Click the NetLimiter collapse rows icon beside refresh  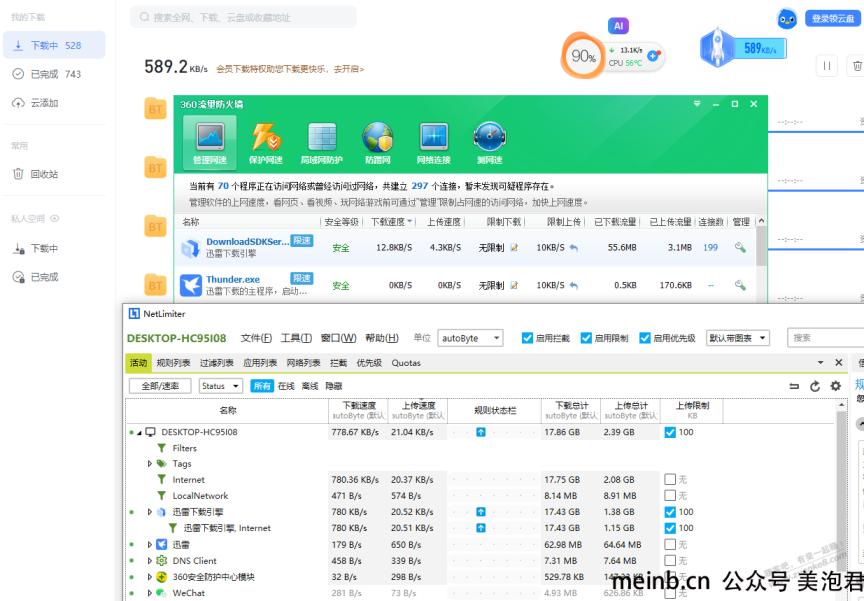pyautogui.click(x=794, y=386)
